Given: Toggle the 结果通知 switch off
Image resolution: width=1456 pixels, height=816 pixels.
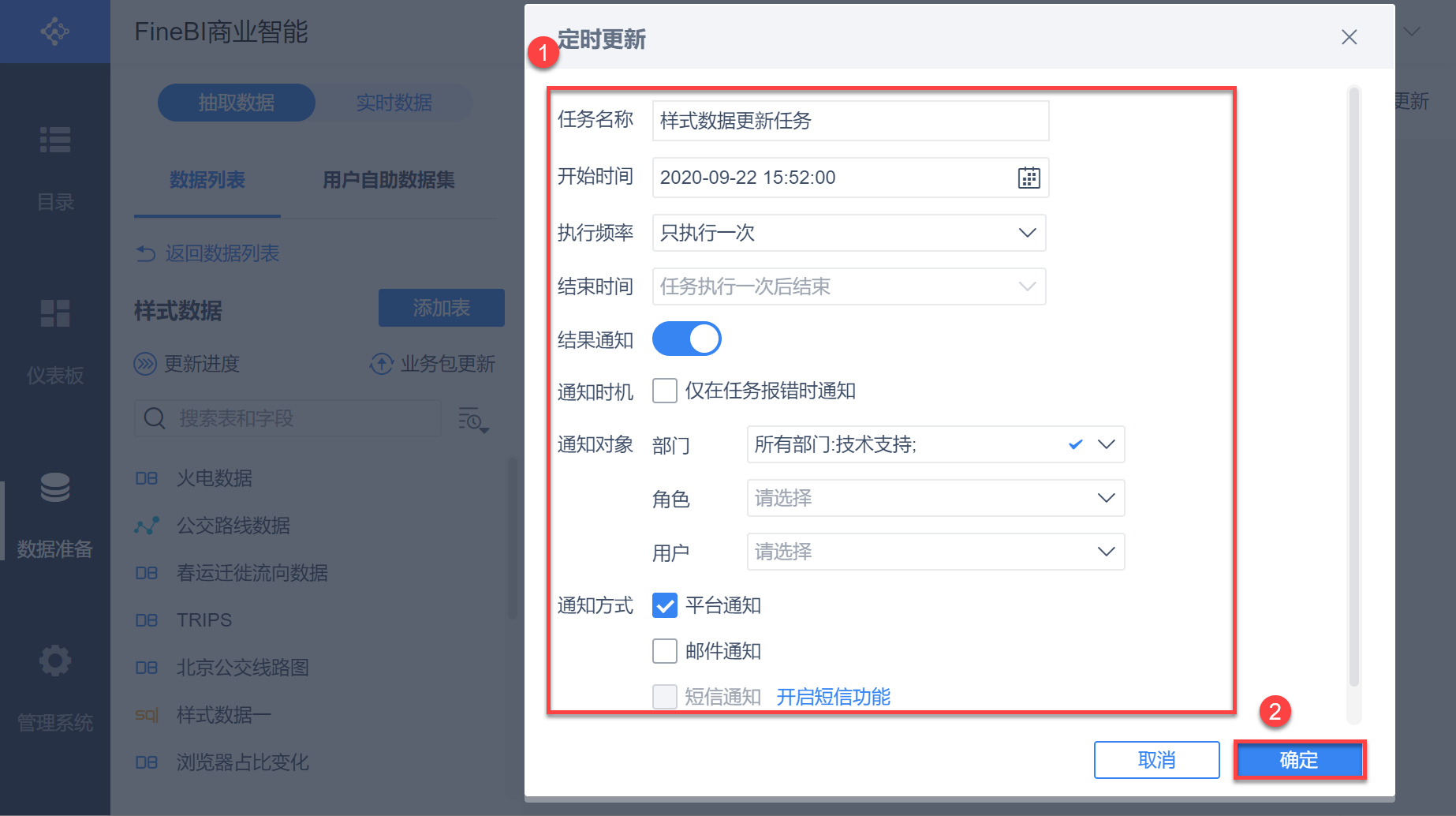Looking at the screenshot, I should coord(686,339).
